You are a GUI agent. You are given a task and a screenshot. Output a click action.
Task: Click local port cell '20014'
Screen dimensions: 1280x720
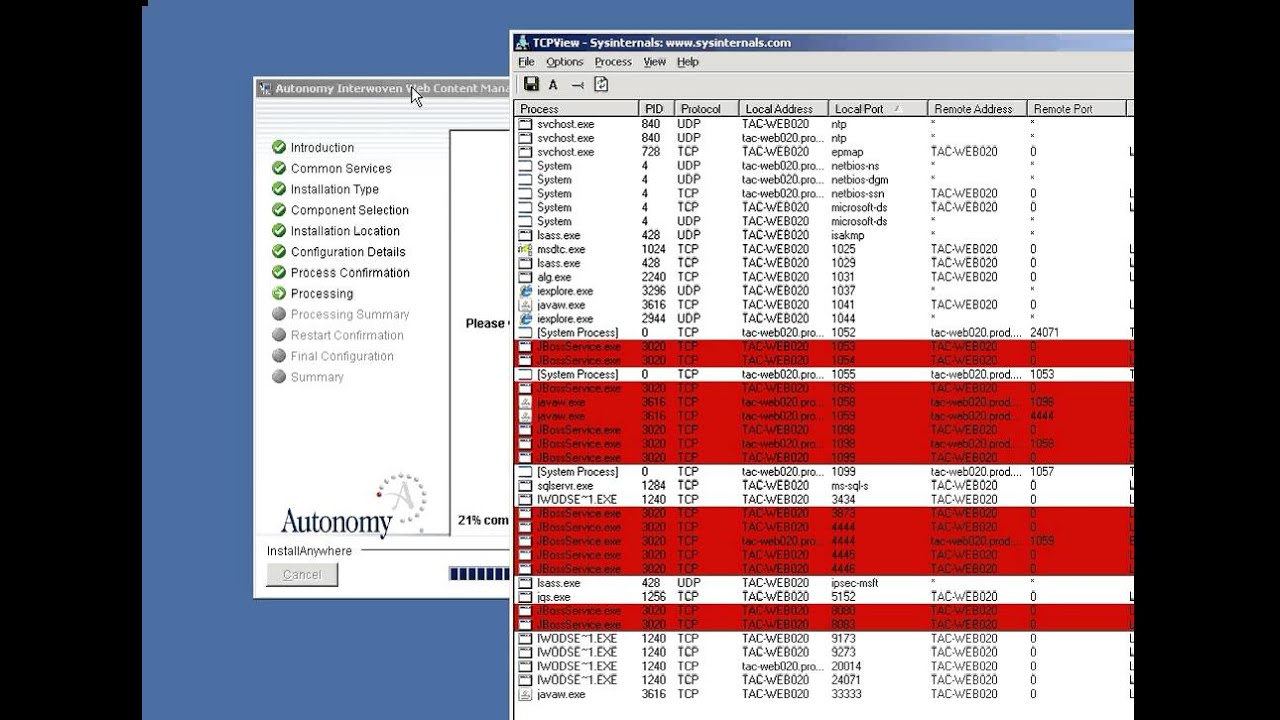click(x=846, y=666)
